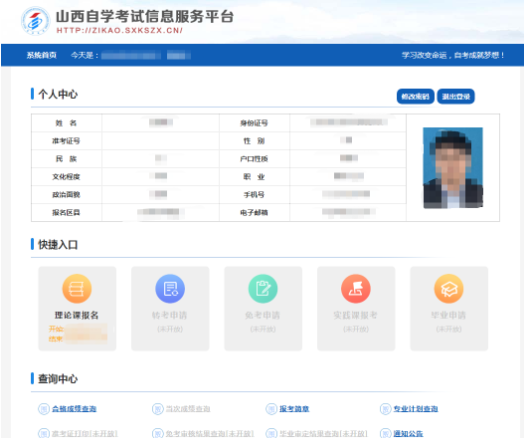
Task: Click the 手机号 label cell
Action: (254, 194)
